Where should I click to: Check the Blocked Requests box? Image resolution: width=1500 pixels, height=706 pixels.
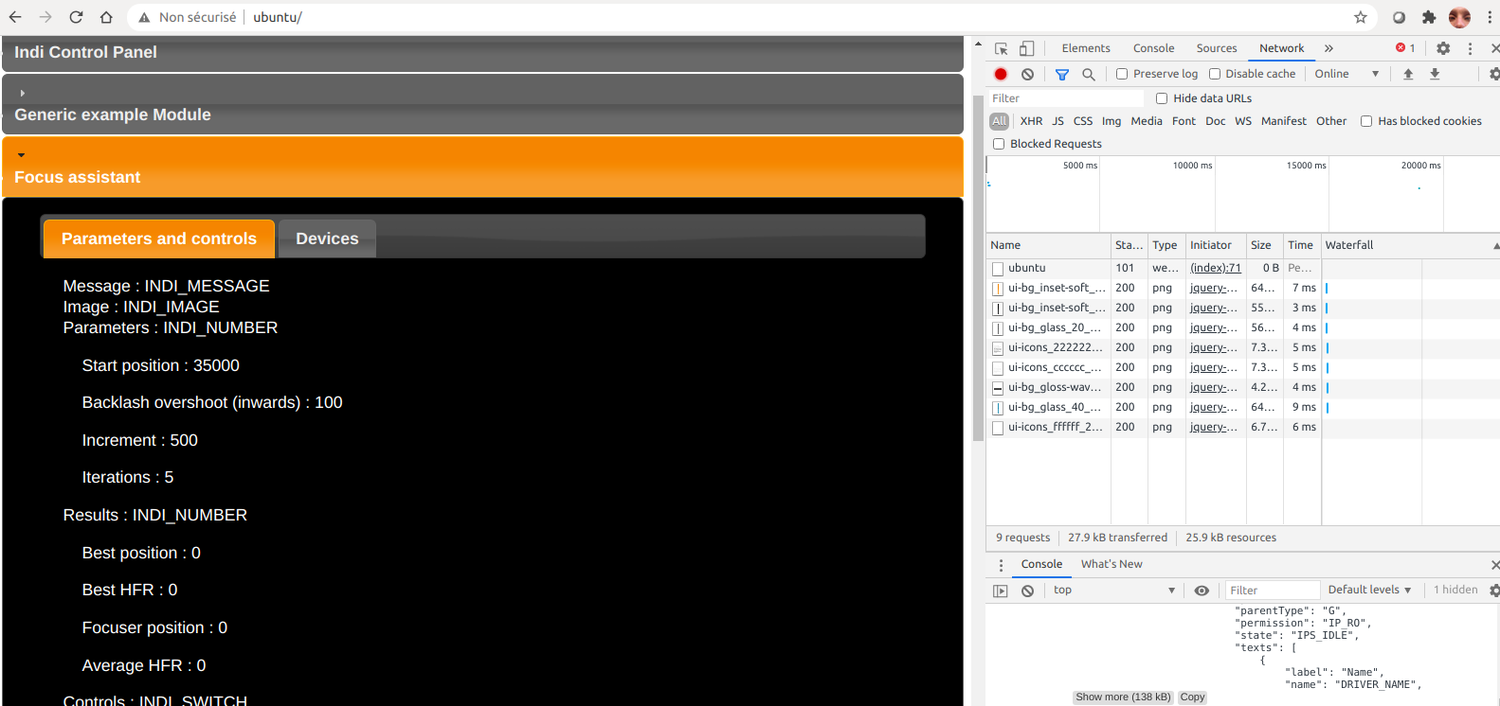pyautogui.click(x=998, y=144)
